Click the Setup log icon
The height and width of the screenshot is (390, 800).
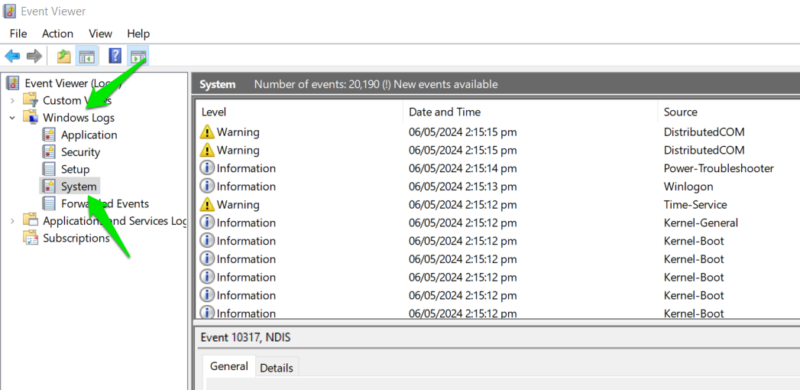[49, 169]
